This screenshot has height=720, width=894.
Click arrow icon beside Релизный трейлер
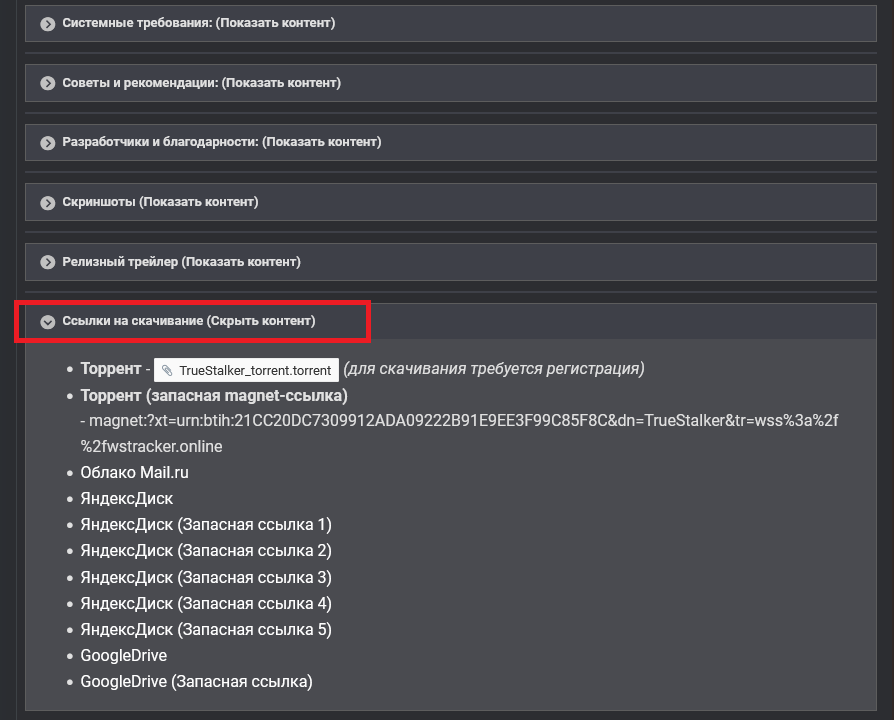(47, 263)
